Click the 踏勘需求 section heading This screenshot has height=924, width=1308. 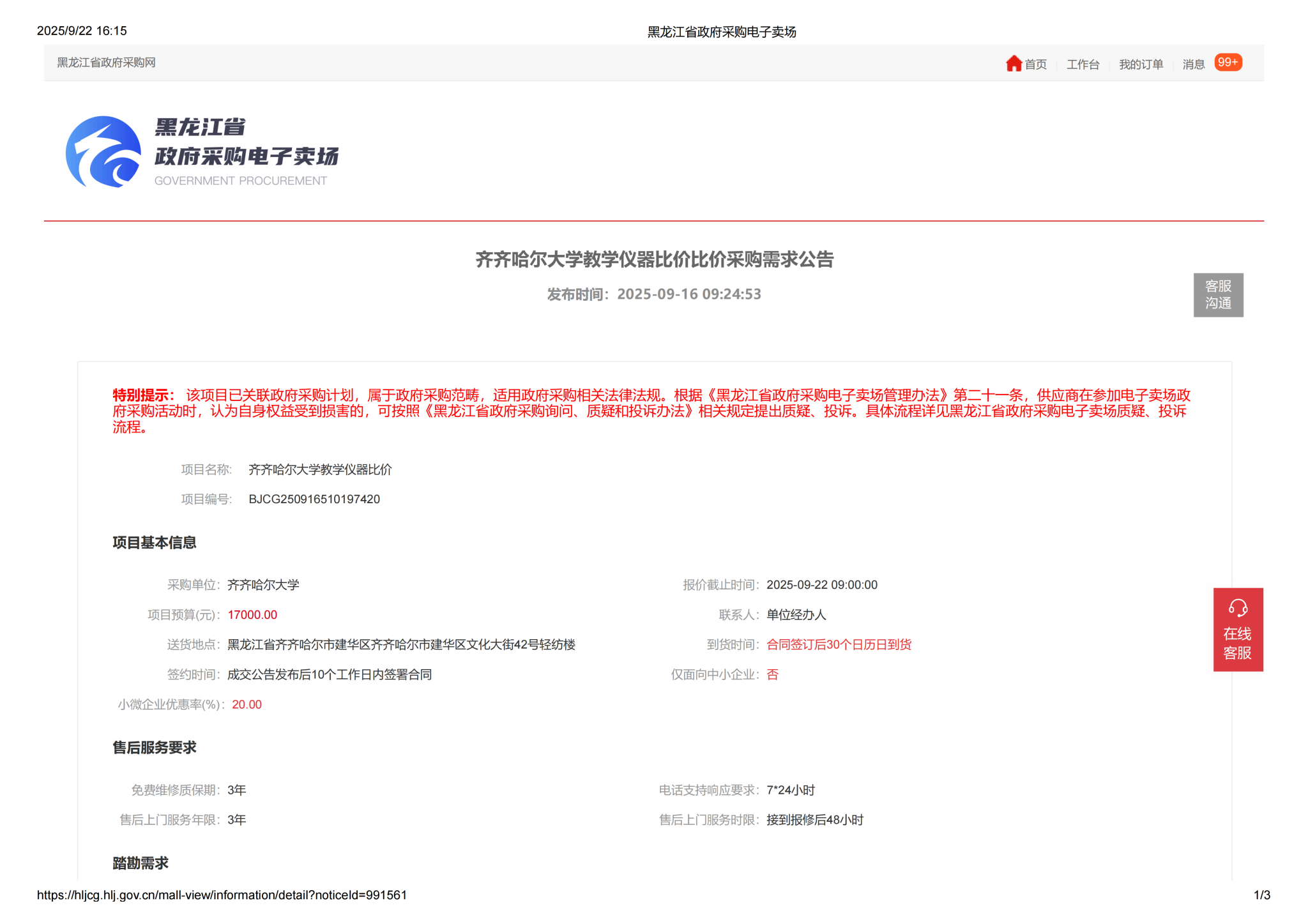(x=141, y=863)
